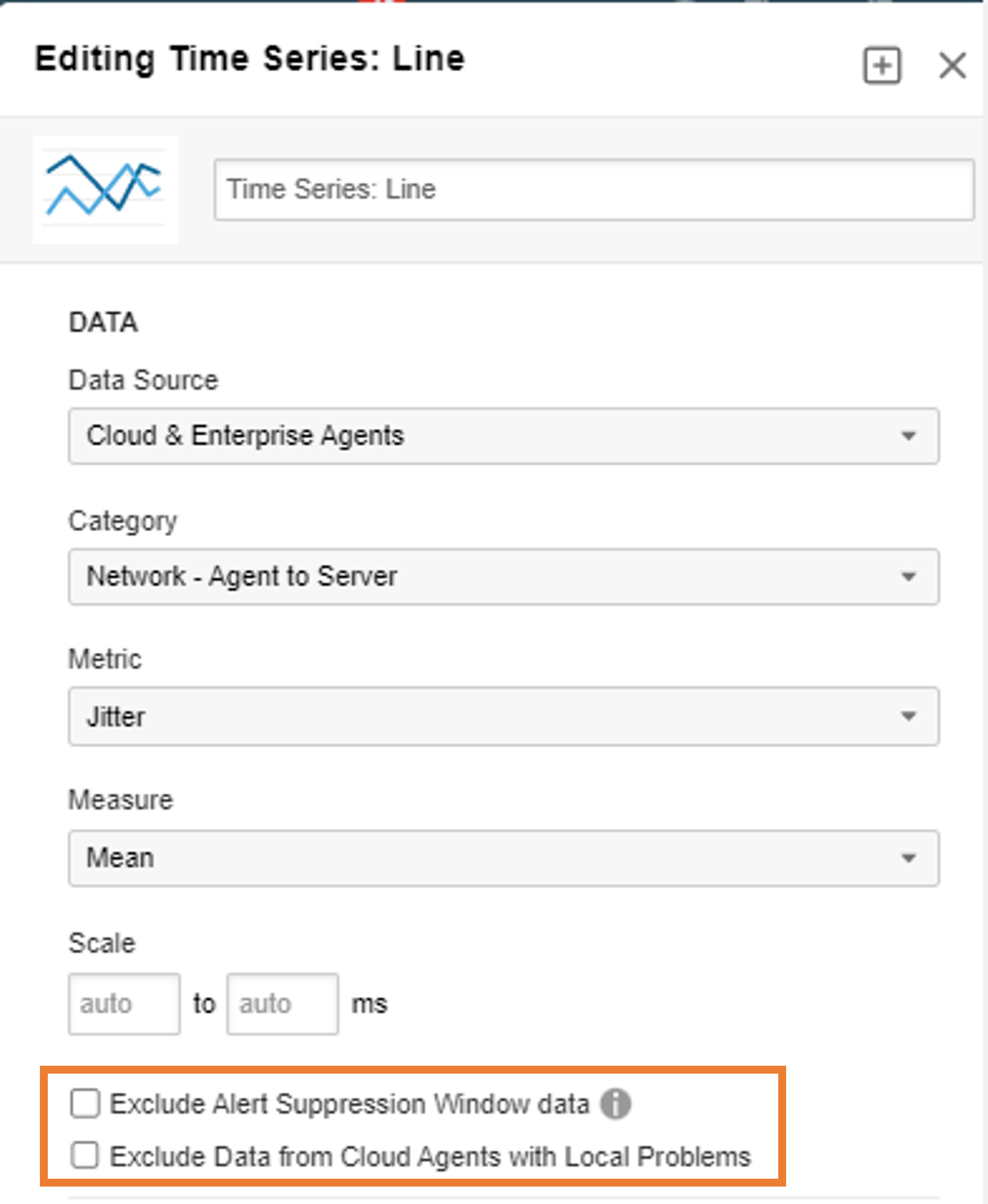Select the DATA section heading

[x=103, y=323]
